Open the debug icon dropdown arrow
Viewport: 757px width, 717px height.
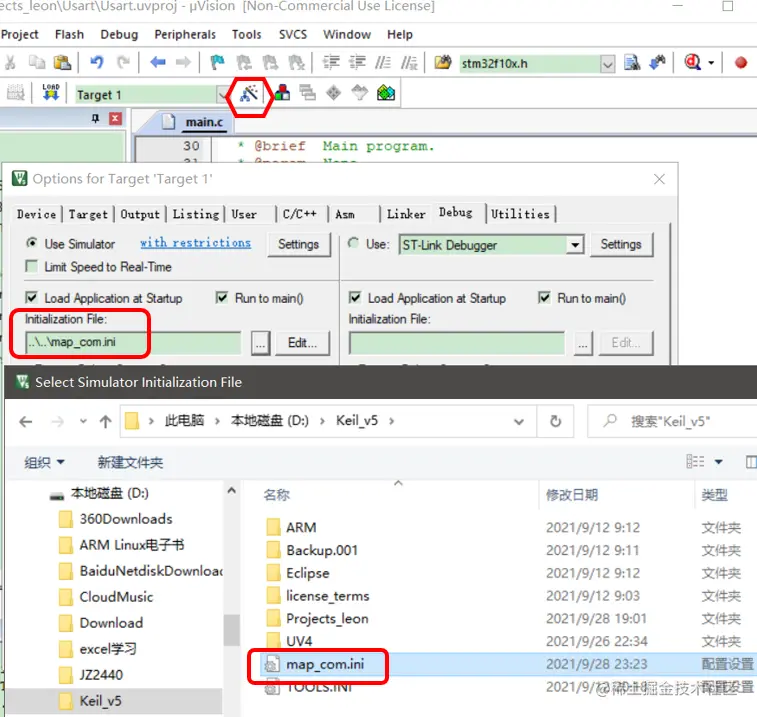[x=711, y=63]
